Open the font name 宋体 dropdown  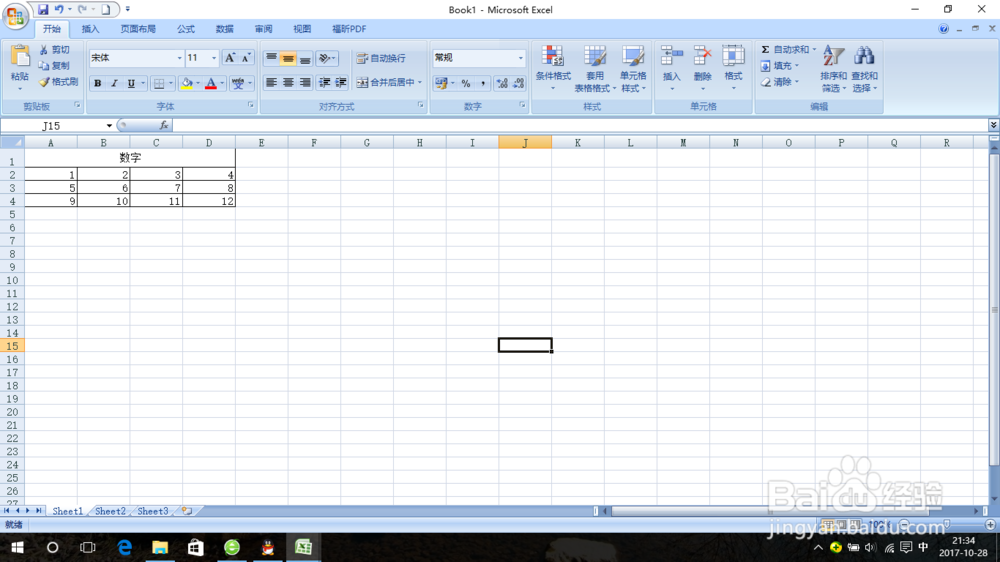179,58
